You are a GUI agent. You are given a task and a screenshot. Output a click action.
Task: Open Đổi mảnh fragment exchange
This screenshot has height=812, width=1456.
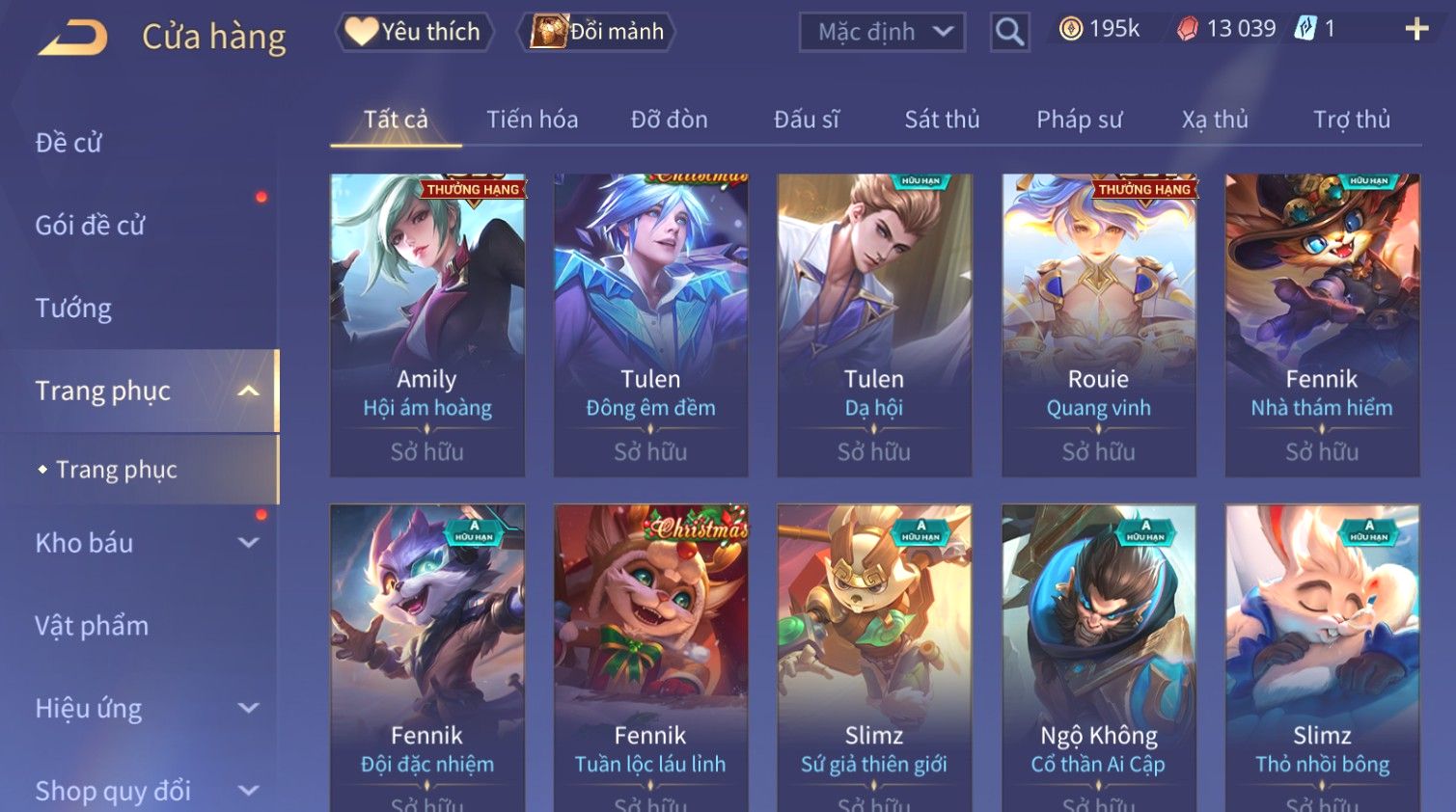point(596,32)
